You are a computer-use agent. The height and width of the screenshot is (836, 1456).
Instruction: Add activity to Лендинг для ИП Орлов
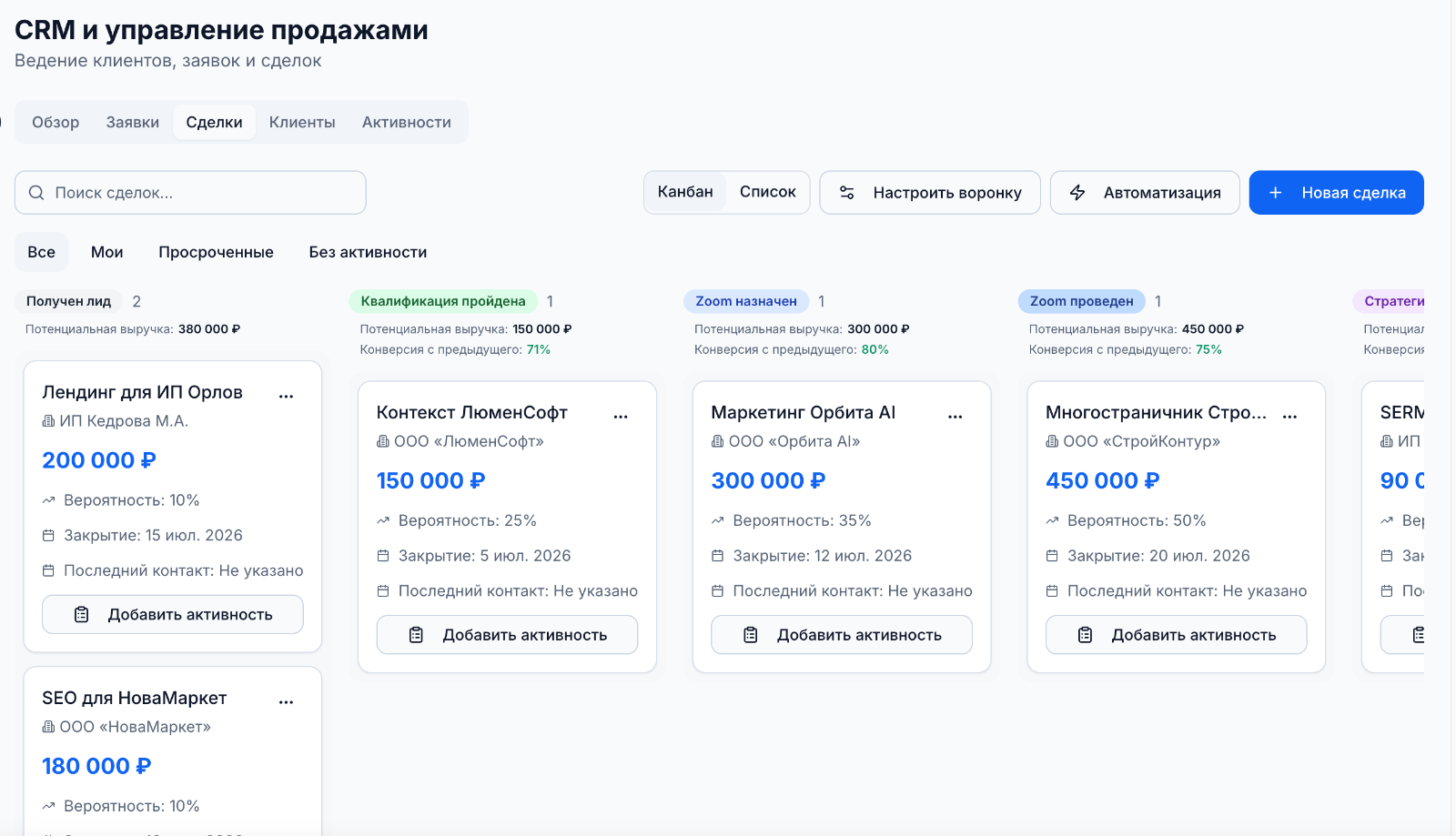click(173, 615)
